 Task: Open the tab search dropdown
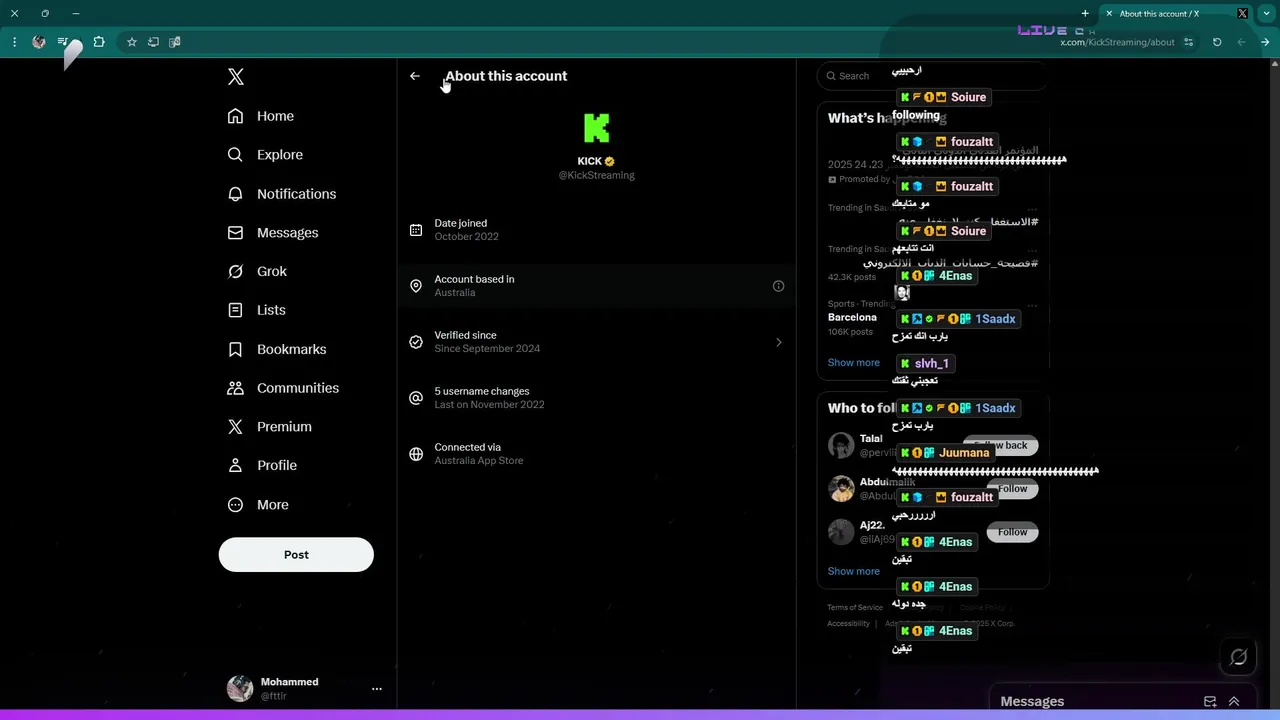tap(1266, 14)
